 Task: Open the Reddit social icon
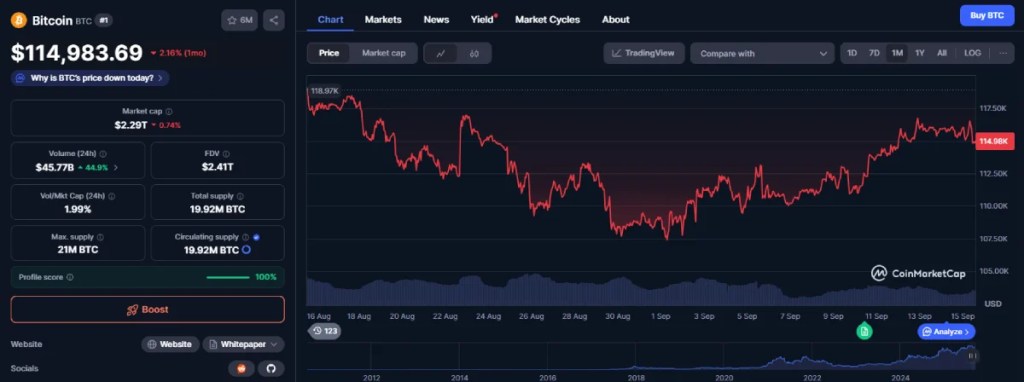[x=242, y=368]
